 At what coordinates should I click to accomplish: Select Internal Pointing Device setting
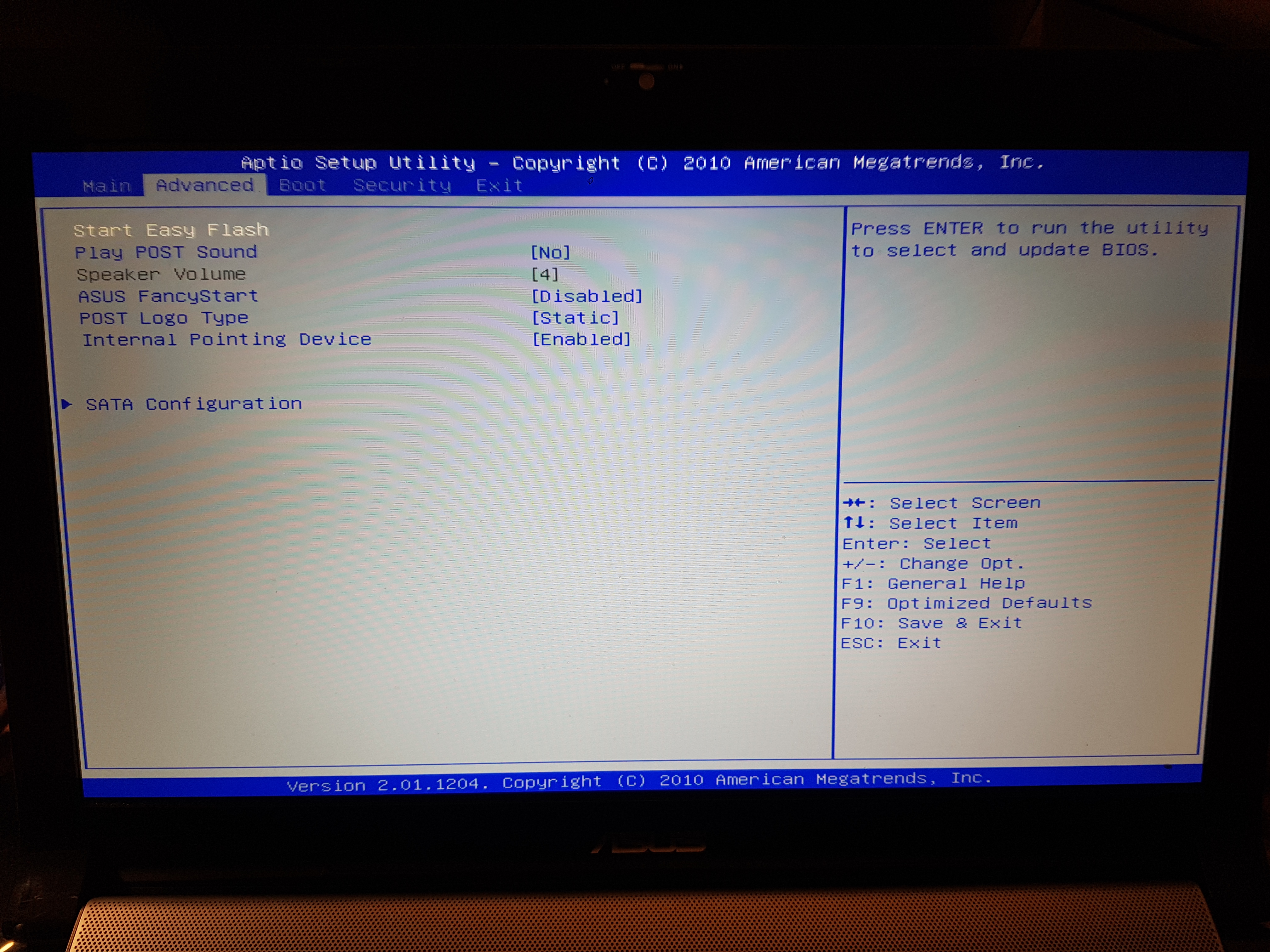pyautogui.click(x=227, y=340)
